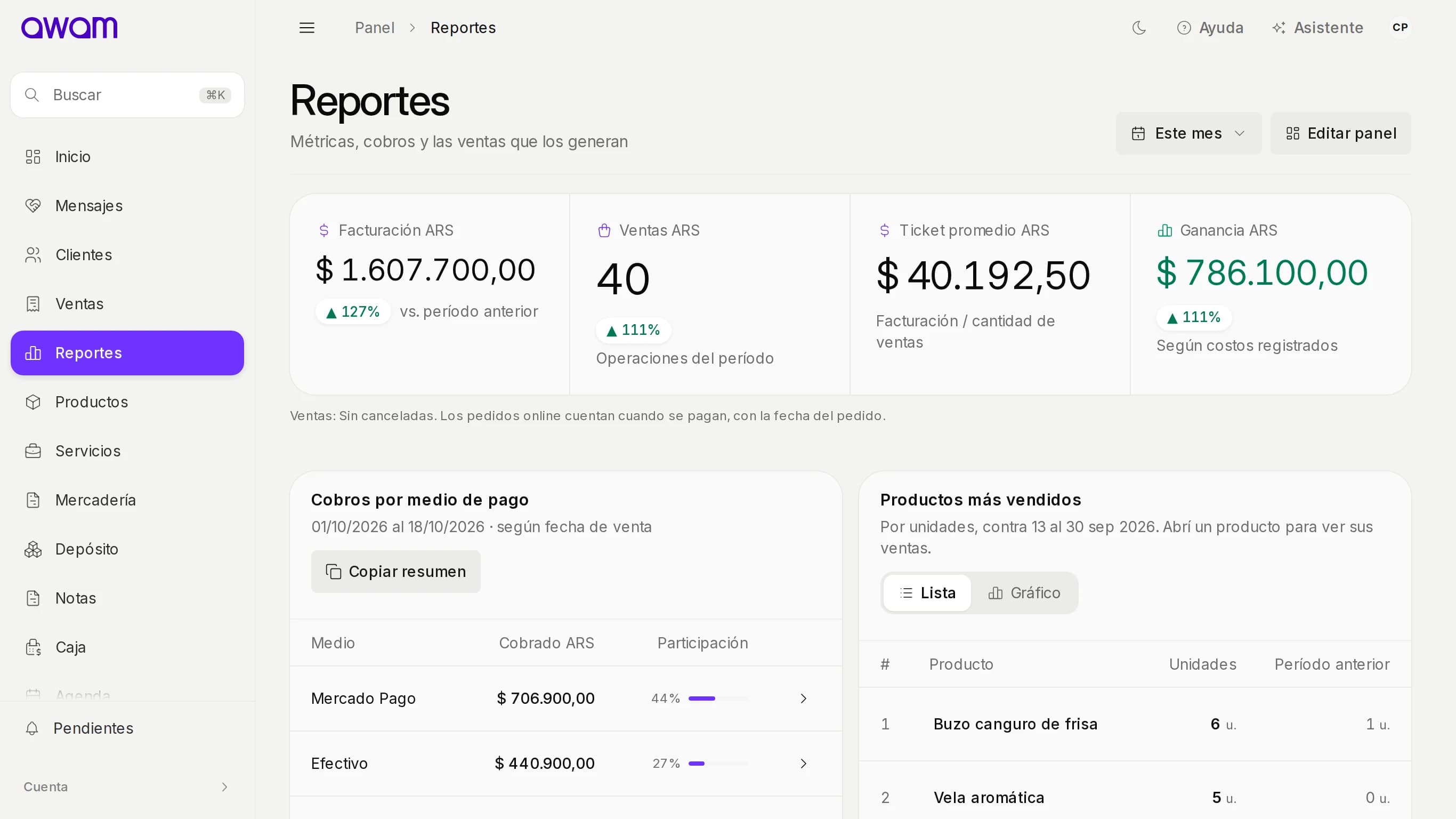Select Reportes in sidebar
Screen dimensions: 1456x819
[x=127, y=353]
